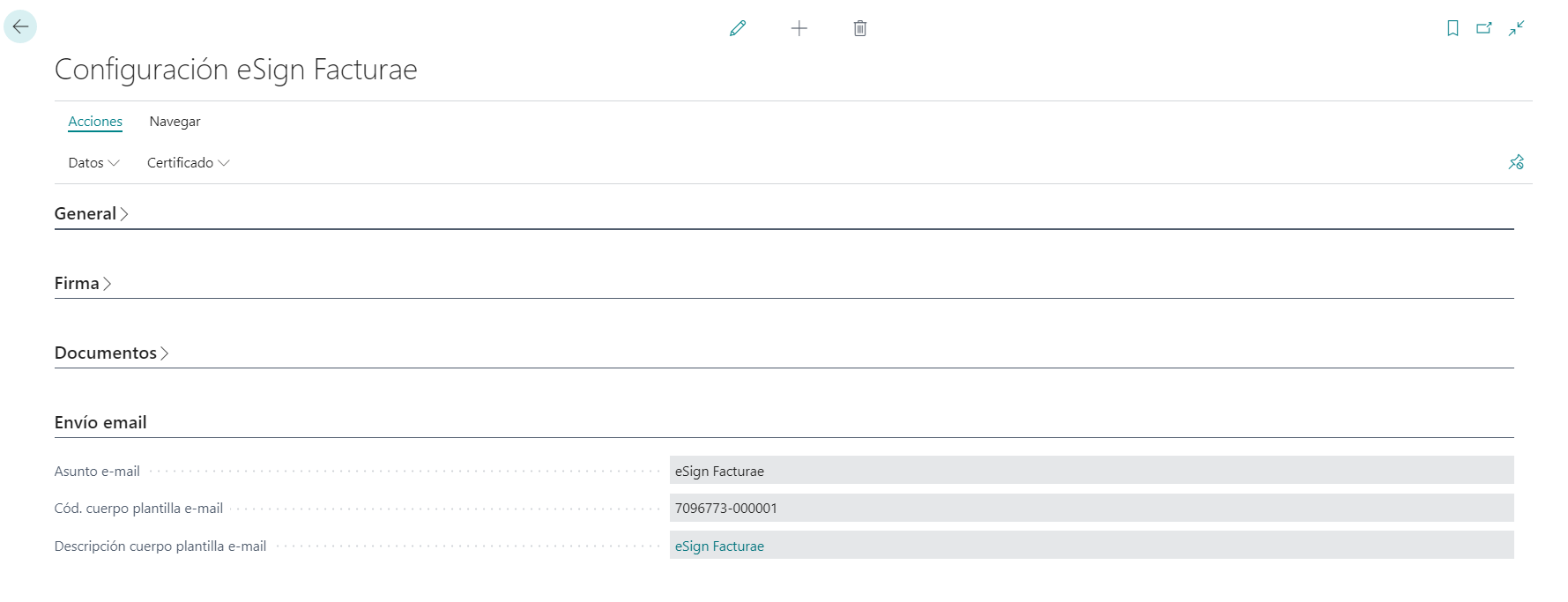Click the pencil edit icon

coord(738,28)
